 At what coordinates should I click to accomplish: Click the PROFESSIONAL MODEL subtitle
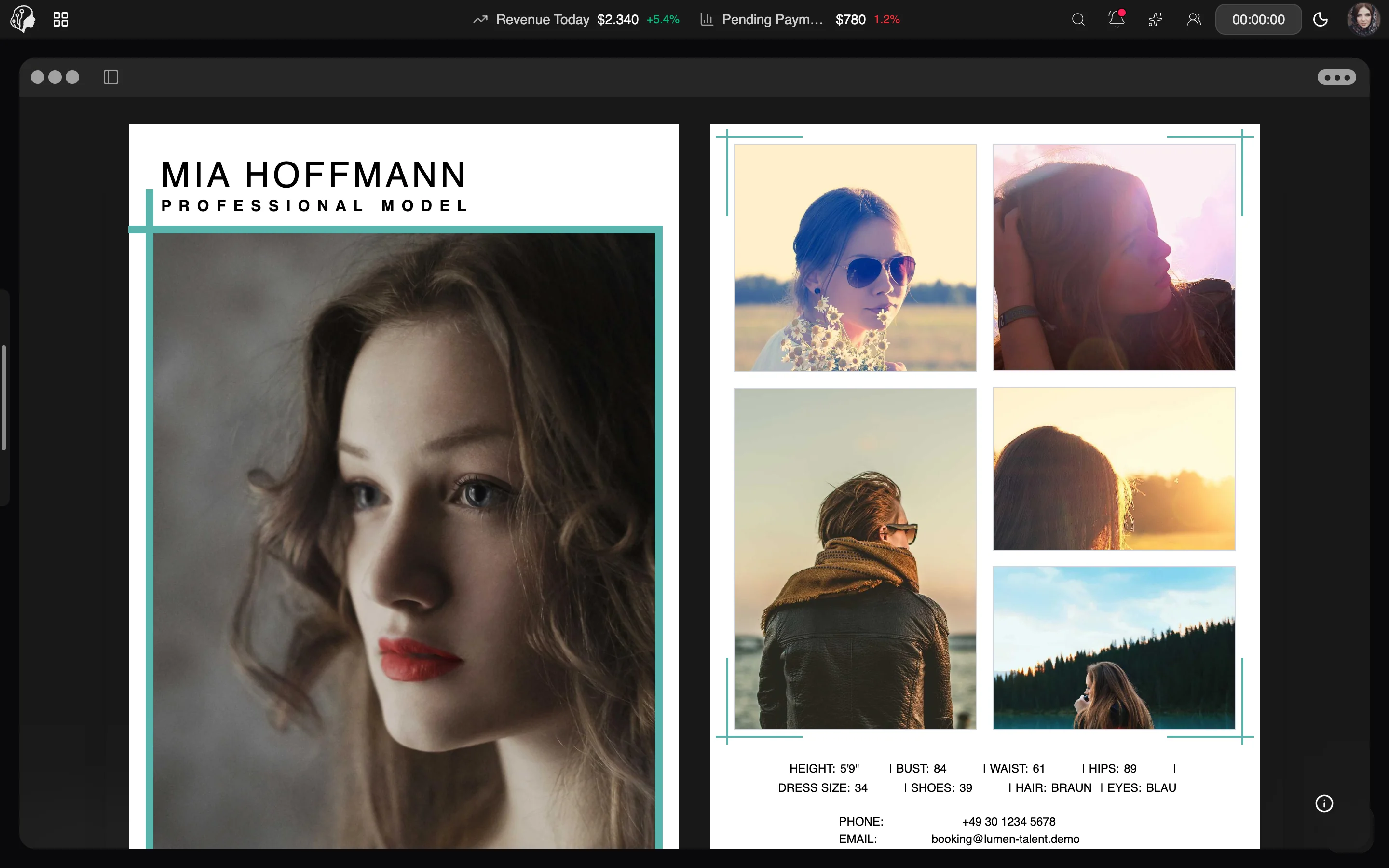click(314, 205)
